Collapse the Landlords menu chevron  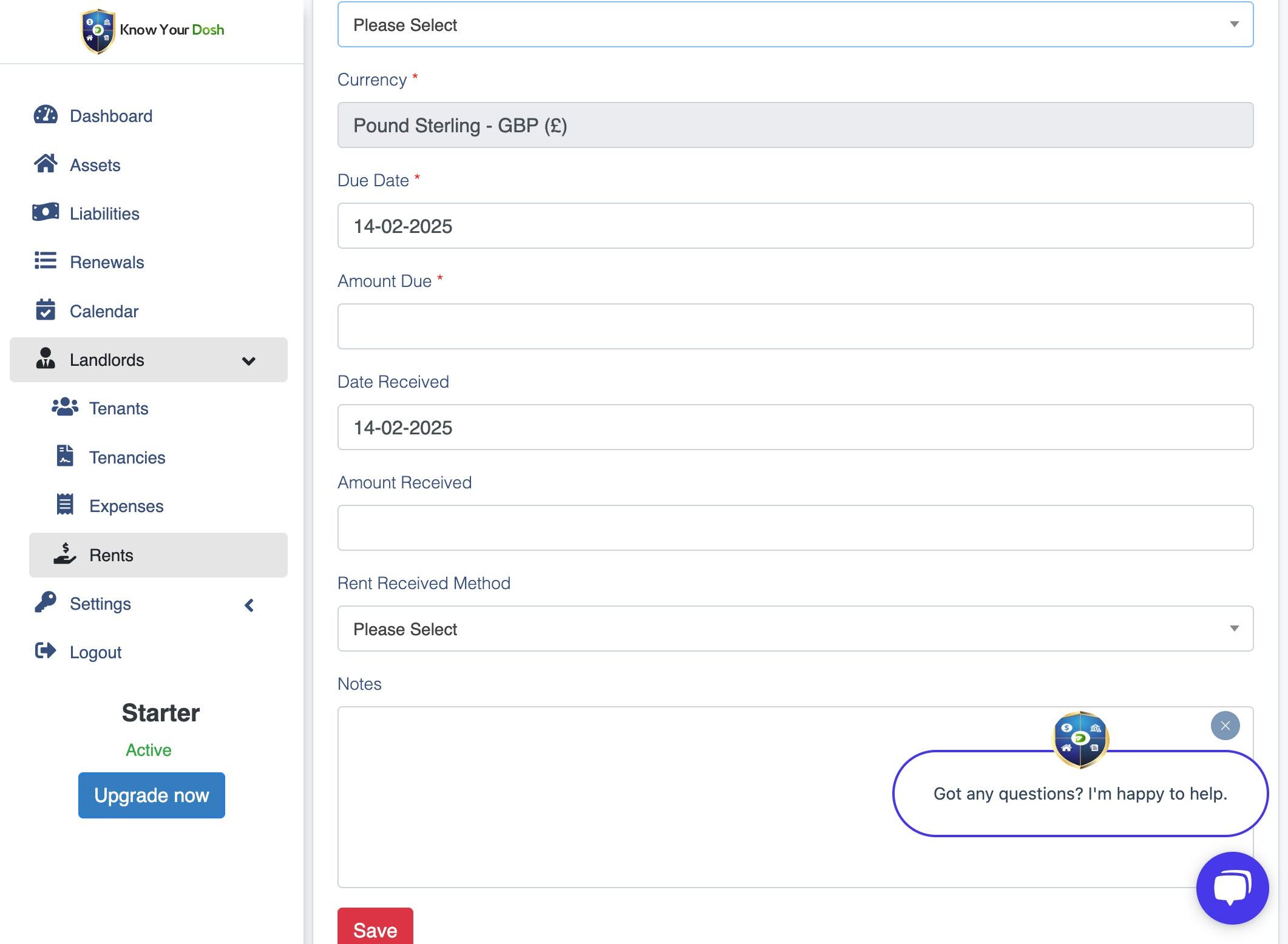tap(248, 361)
